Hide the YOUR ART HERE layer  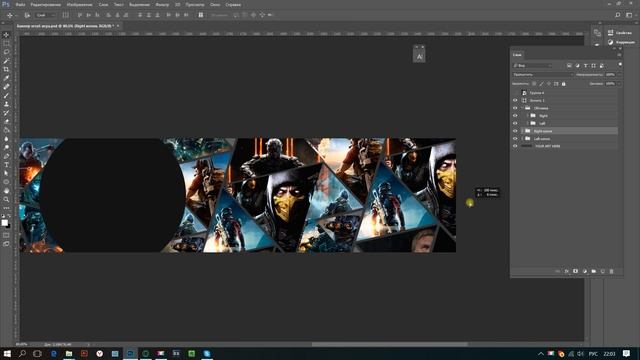point(515,146)
